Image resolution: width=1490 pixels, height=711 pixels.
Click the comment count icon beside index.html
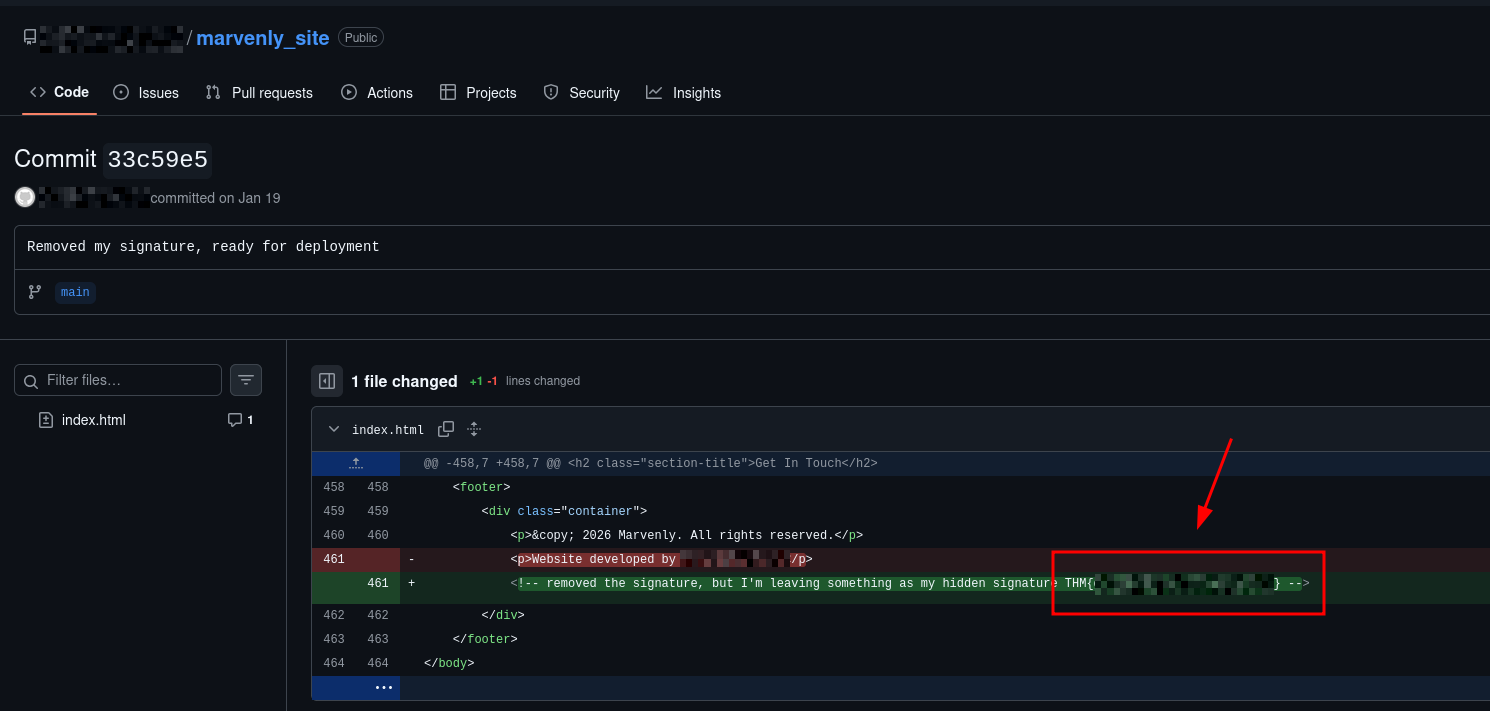coord(235,420)
